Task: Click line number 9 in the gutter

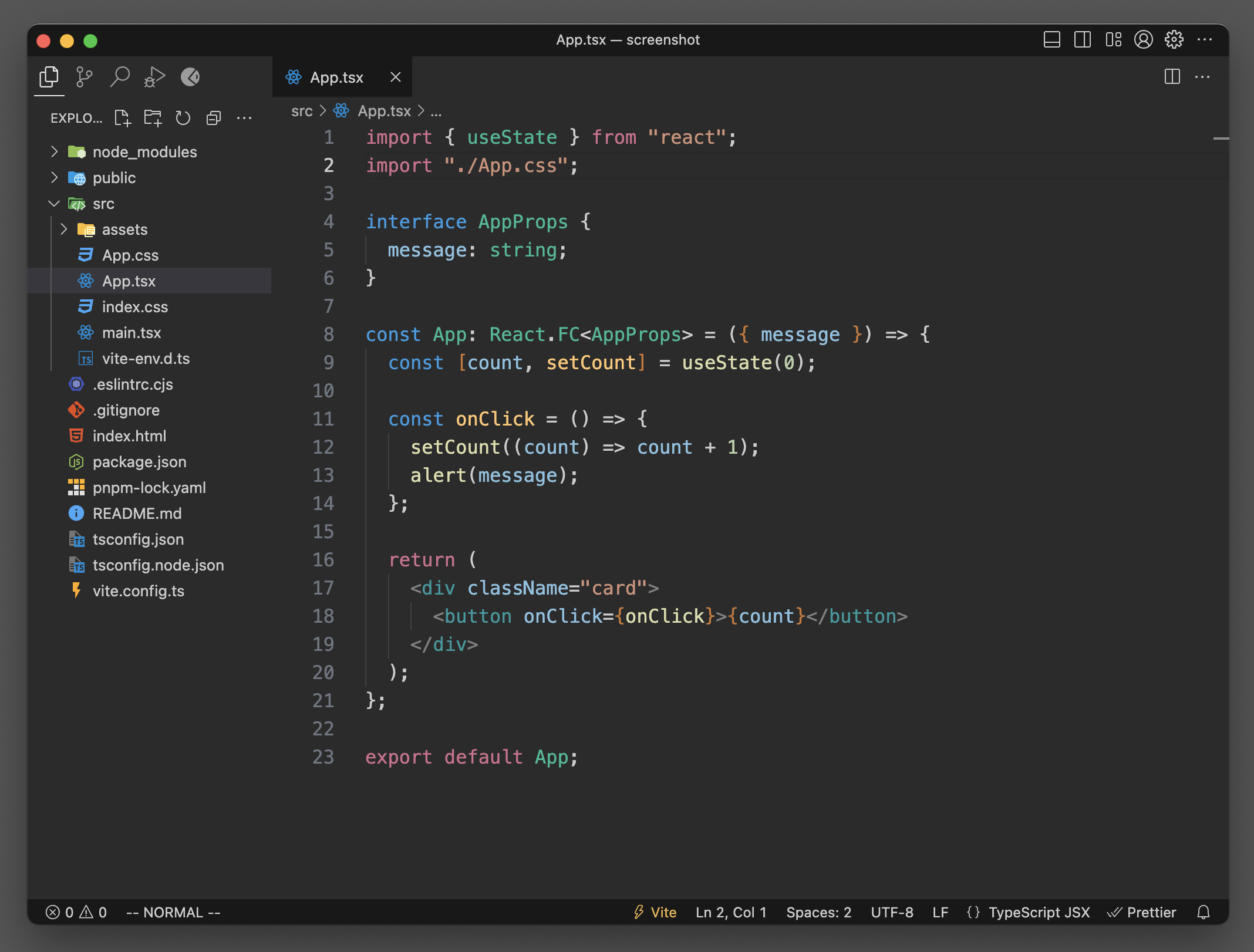Action: [x=328, y=363]
